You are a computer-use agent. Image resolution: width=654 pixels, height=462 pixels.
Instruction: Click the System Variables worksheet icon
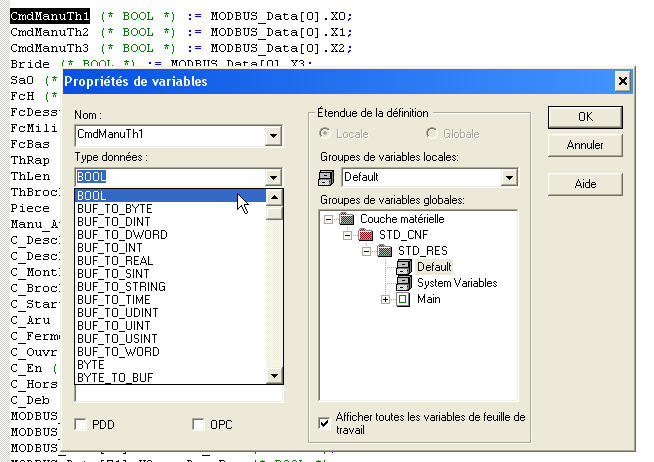pos(403,283)
